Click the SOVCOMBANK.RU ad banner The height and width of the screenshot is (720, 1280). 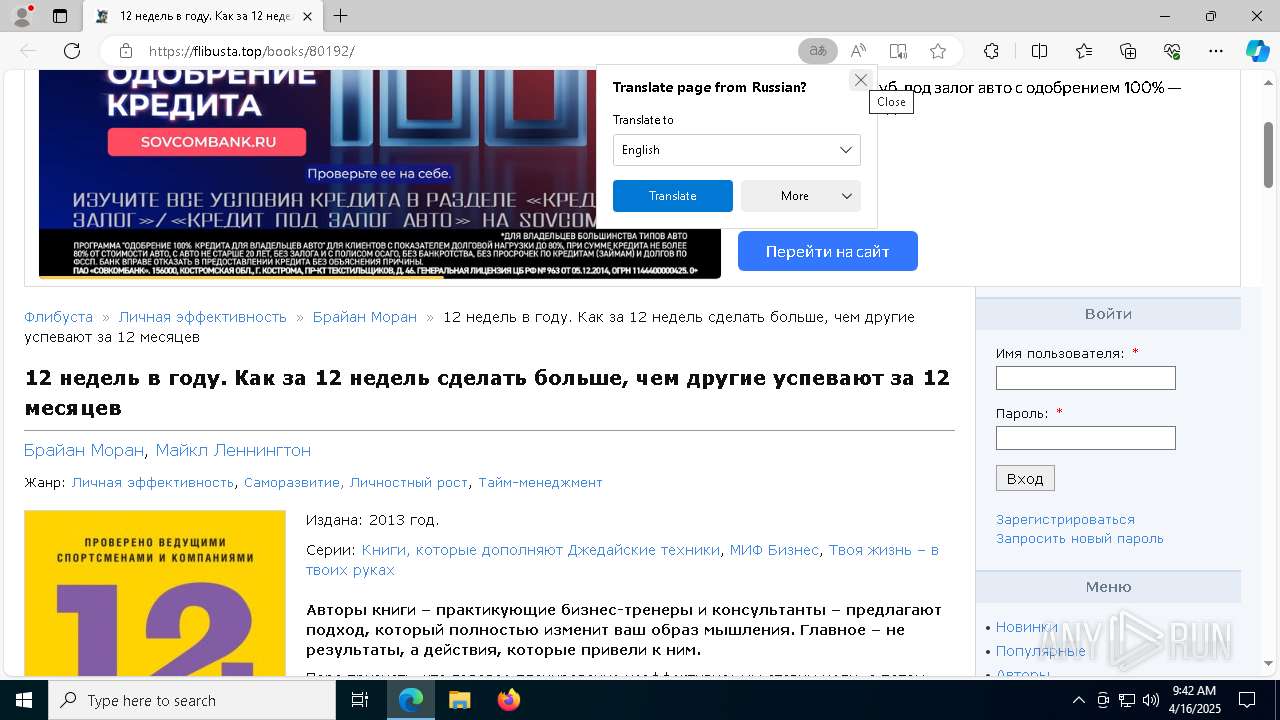pos(208,142)
